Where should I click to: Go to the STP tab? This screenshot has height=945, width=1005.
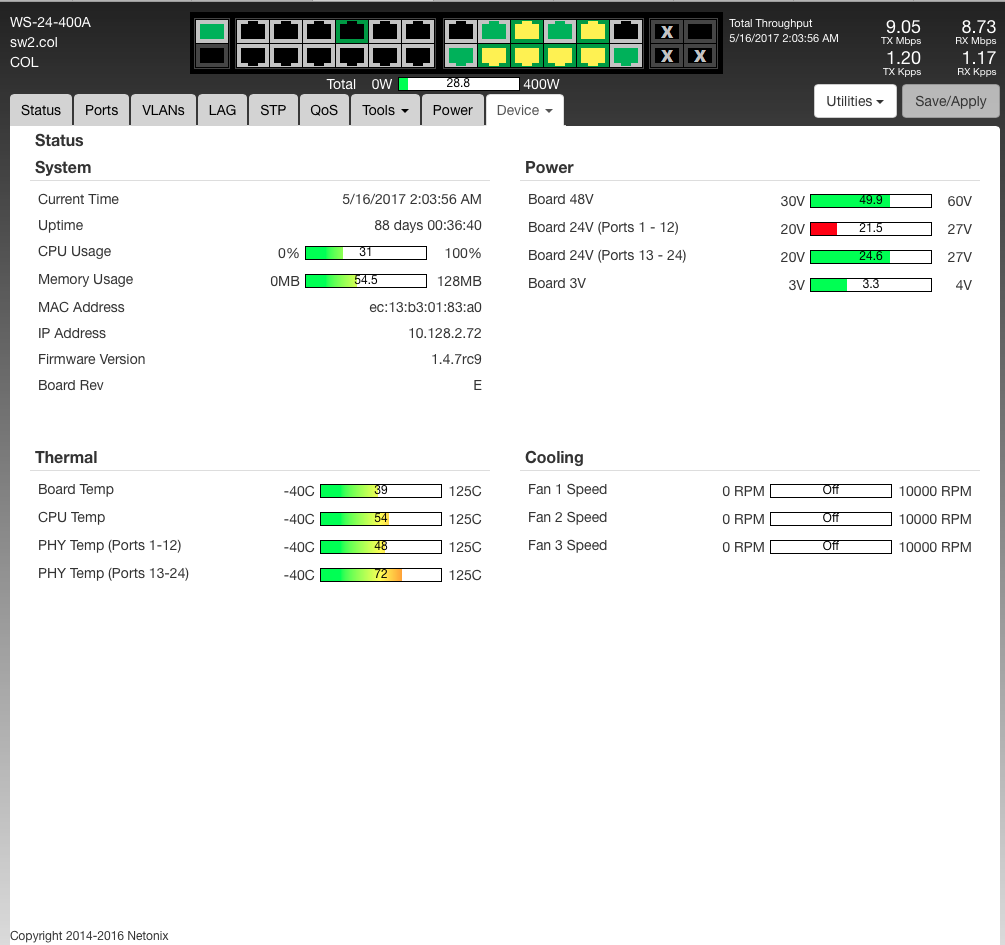273,110
